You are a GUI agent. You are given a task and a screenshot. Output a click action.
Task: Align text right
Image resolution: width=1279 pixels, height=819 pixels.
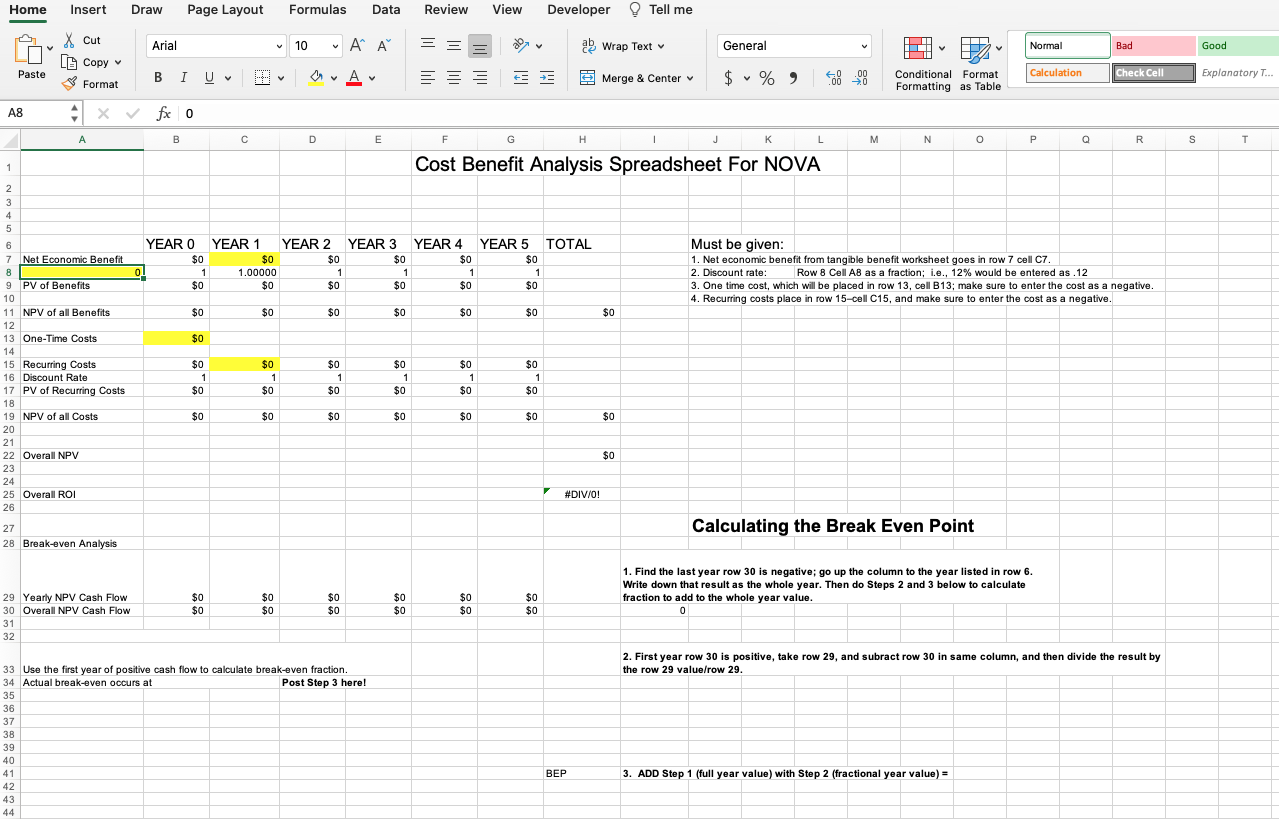click(x=480, y=78)
